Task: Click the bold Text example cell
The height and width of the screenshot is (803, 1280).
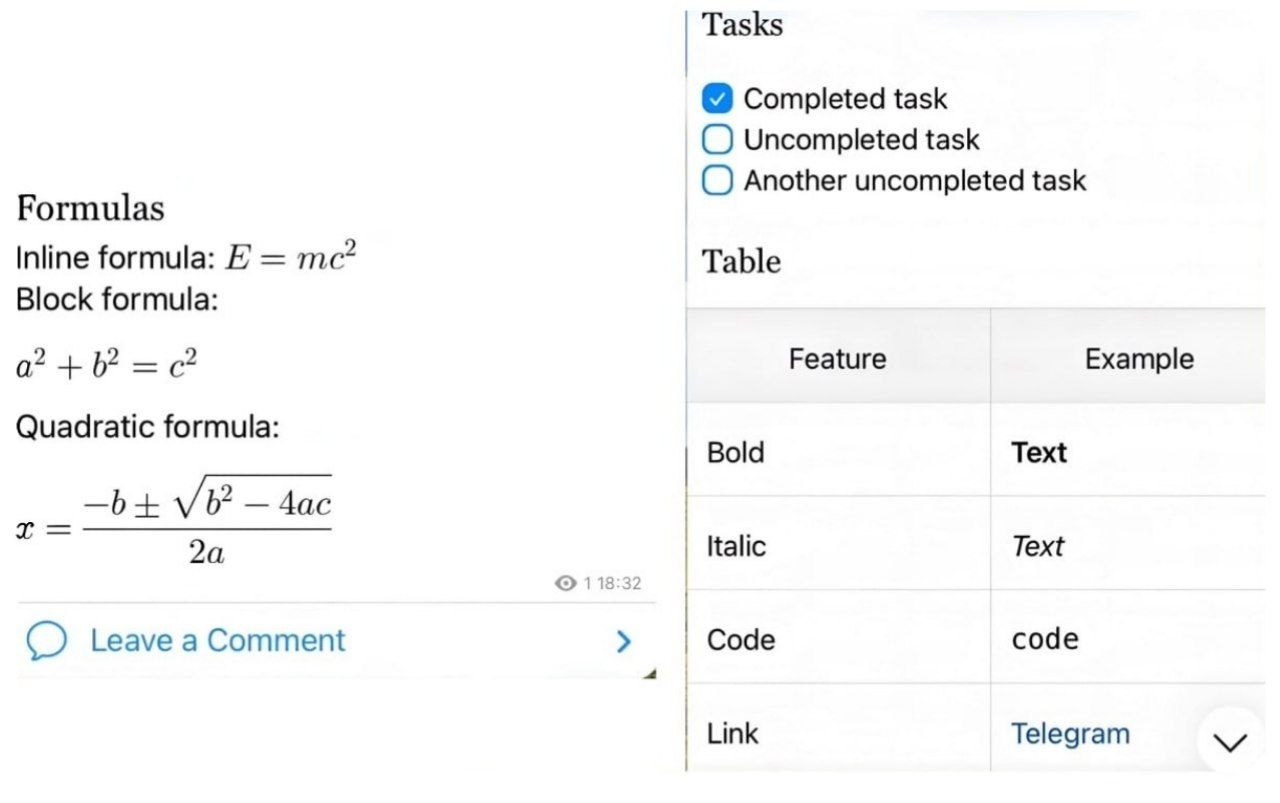Action: point(1128,452)
